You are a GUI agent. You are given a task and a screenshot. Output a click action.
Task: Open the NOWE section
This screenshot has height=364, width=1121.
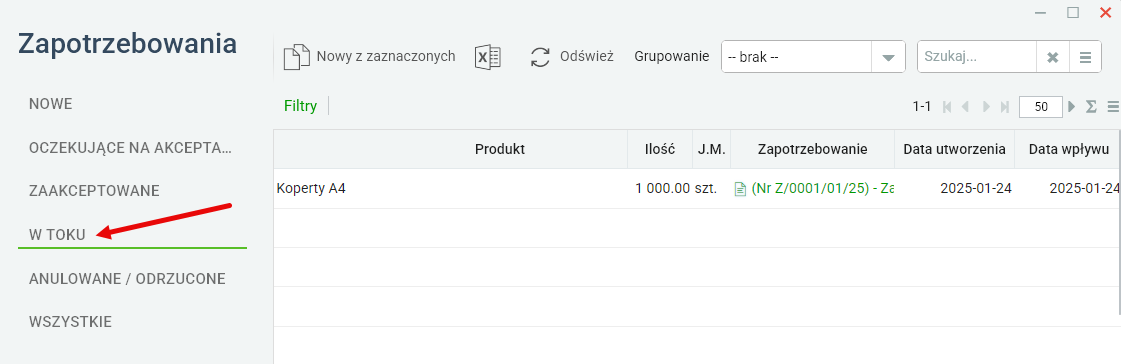51,104
